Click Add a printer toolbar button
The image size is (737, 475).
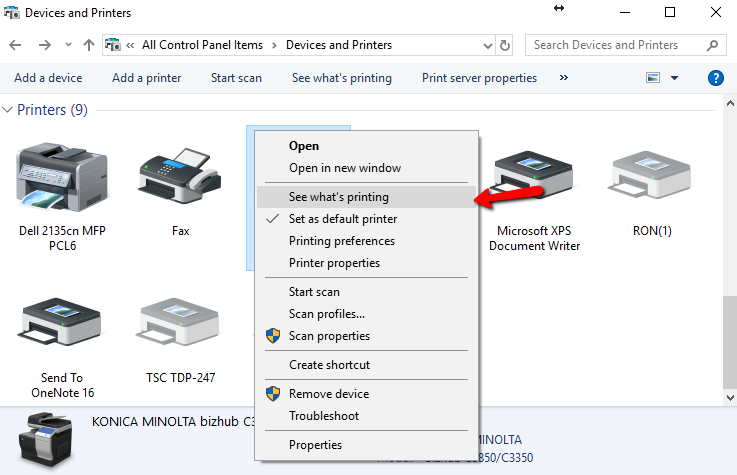(x=146, y=78)
